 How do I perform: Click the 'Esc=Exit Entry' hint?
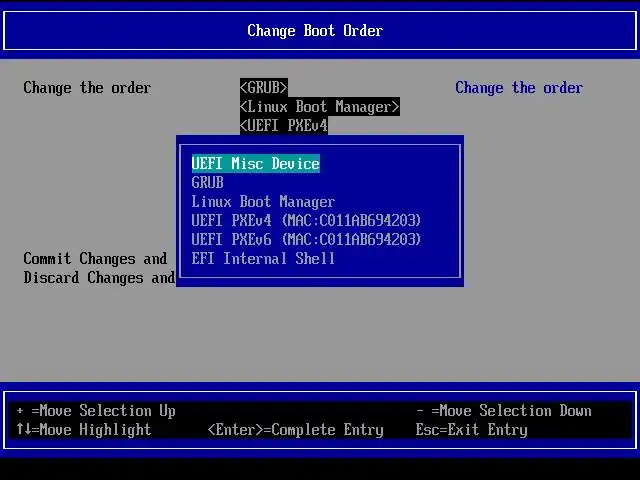click(471, 429)
